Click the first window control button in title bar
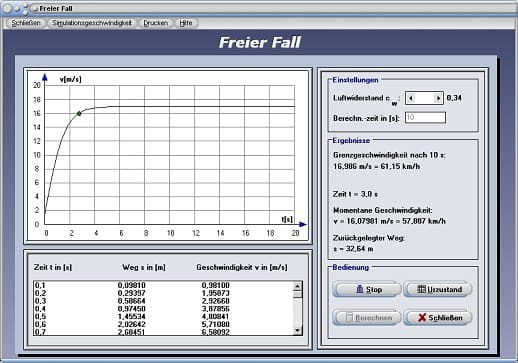Image resolution: width=518 pixels, height=363 pixels. tap(7, 8)
